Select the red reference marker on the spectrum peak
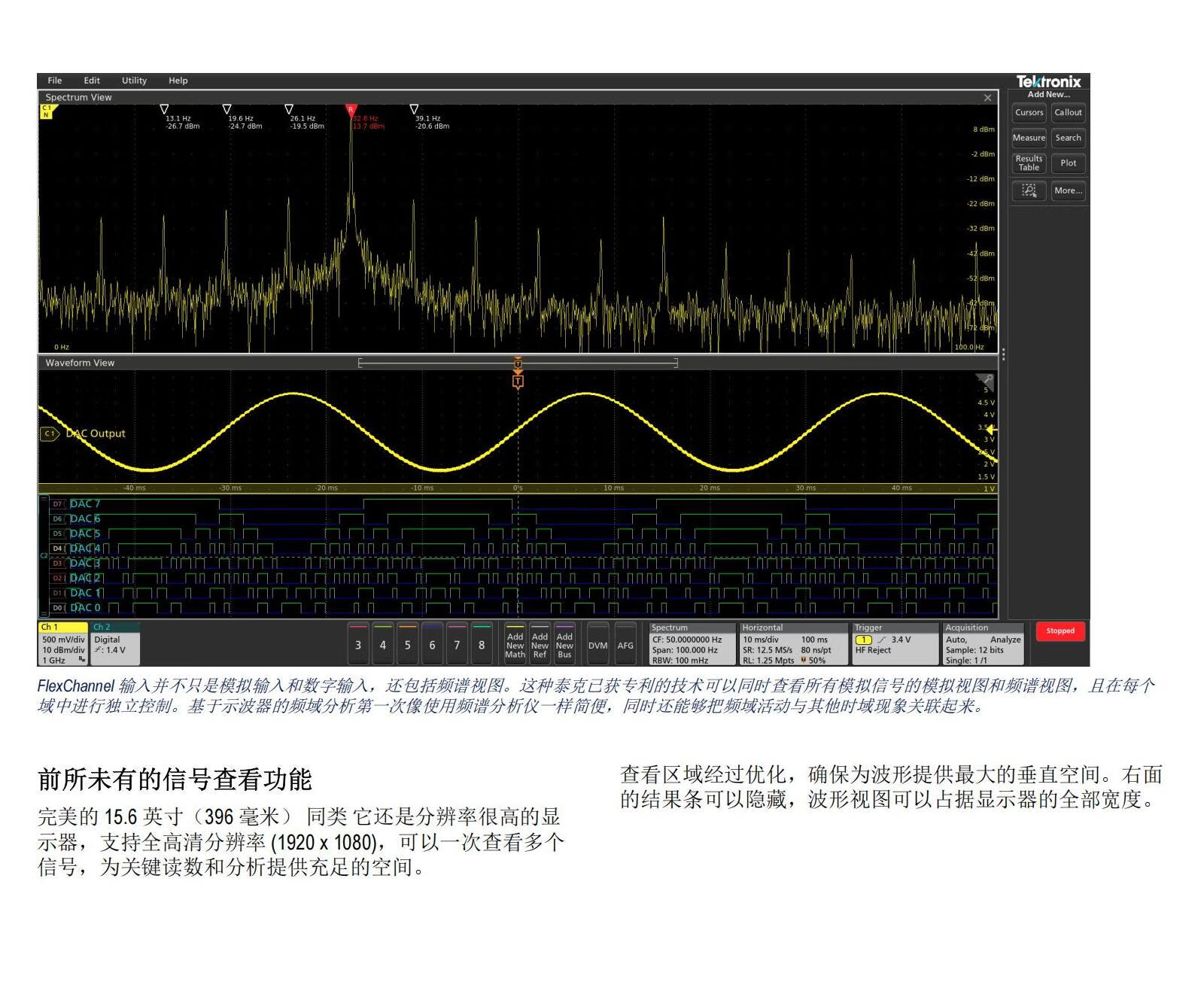The width and height of the screenshot is (1204, 988). pyautogui.click(x=351, y=111)
